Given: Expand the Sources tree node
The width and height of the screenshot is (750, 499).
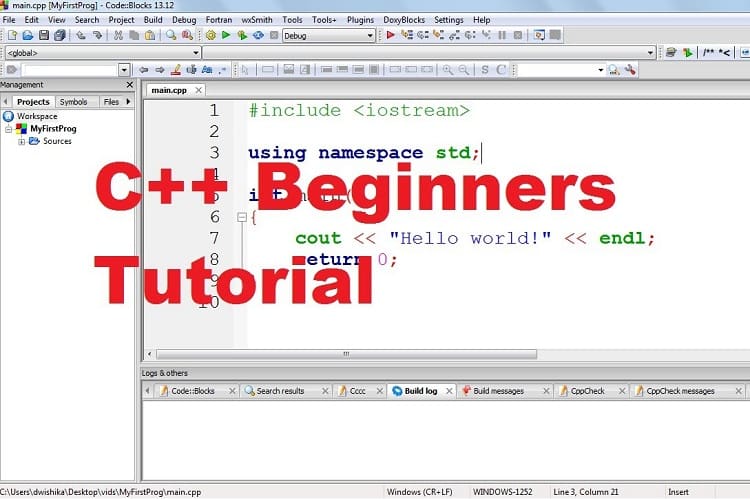Looking at the screenshot, I should point(21,141).
